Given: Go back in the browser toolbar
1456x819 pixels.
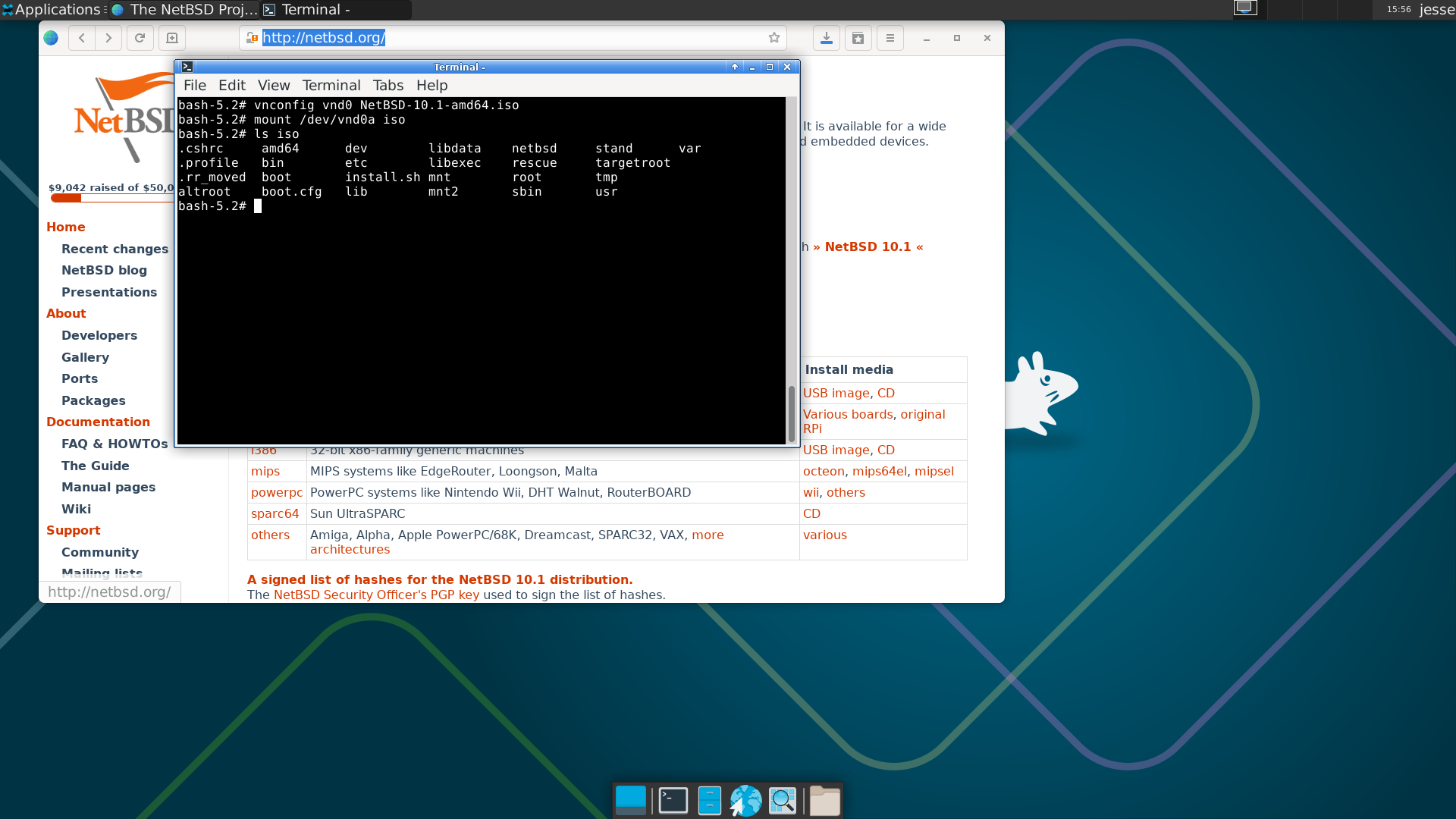Looking at the screenshot, I should [82, 38].
